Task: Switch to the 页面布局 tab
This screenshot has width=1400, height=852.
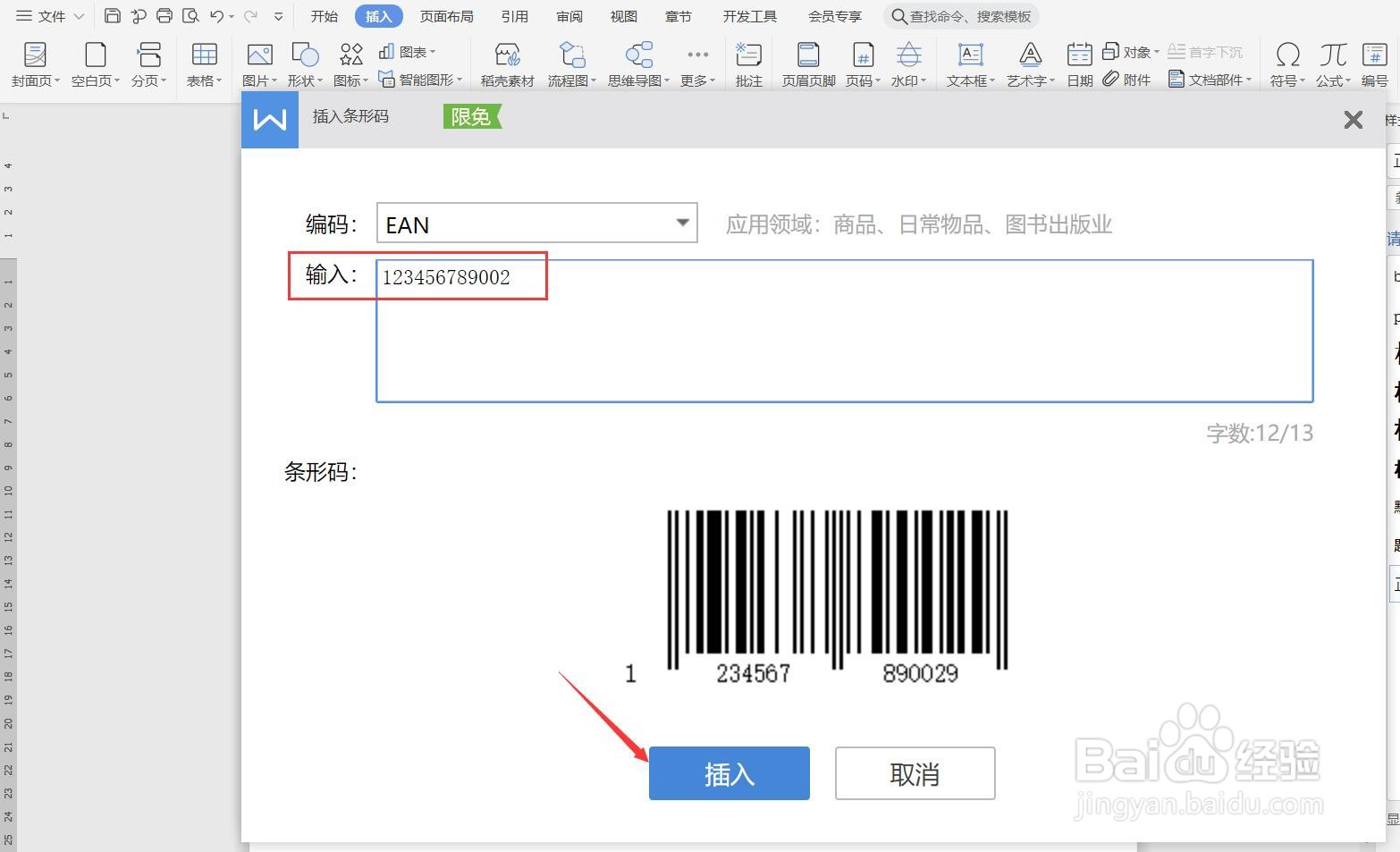Action: click(x=447, y=16)
